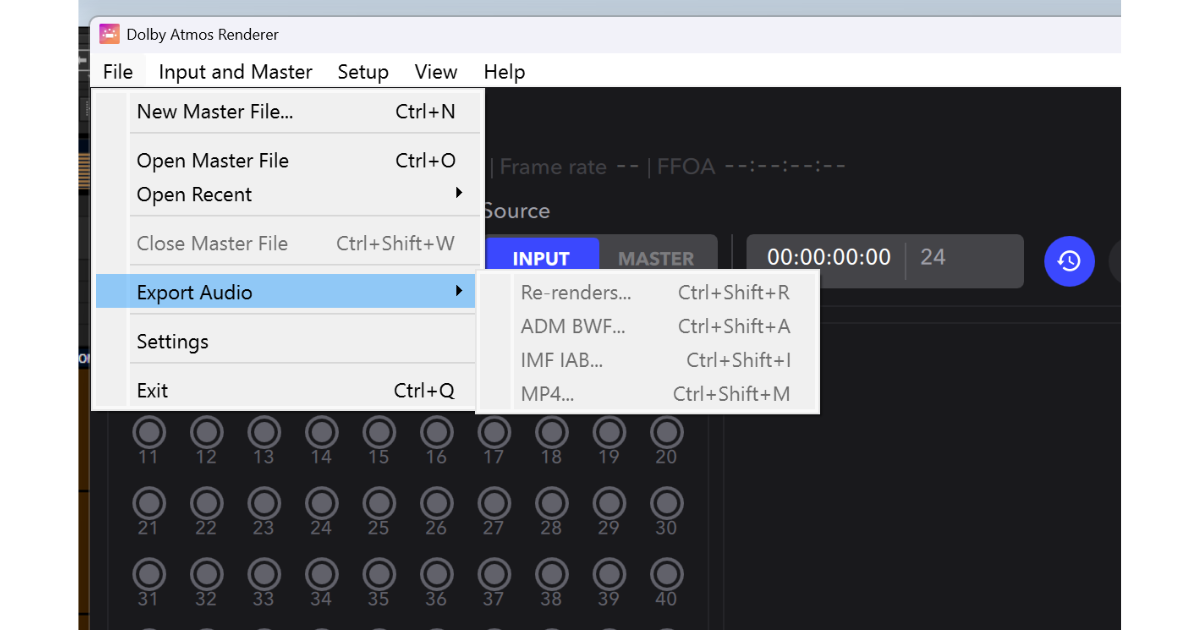
Task: Select channel 20 meter indicator
Action: pyautogui.click(x=666, y=432)
